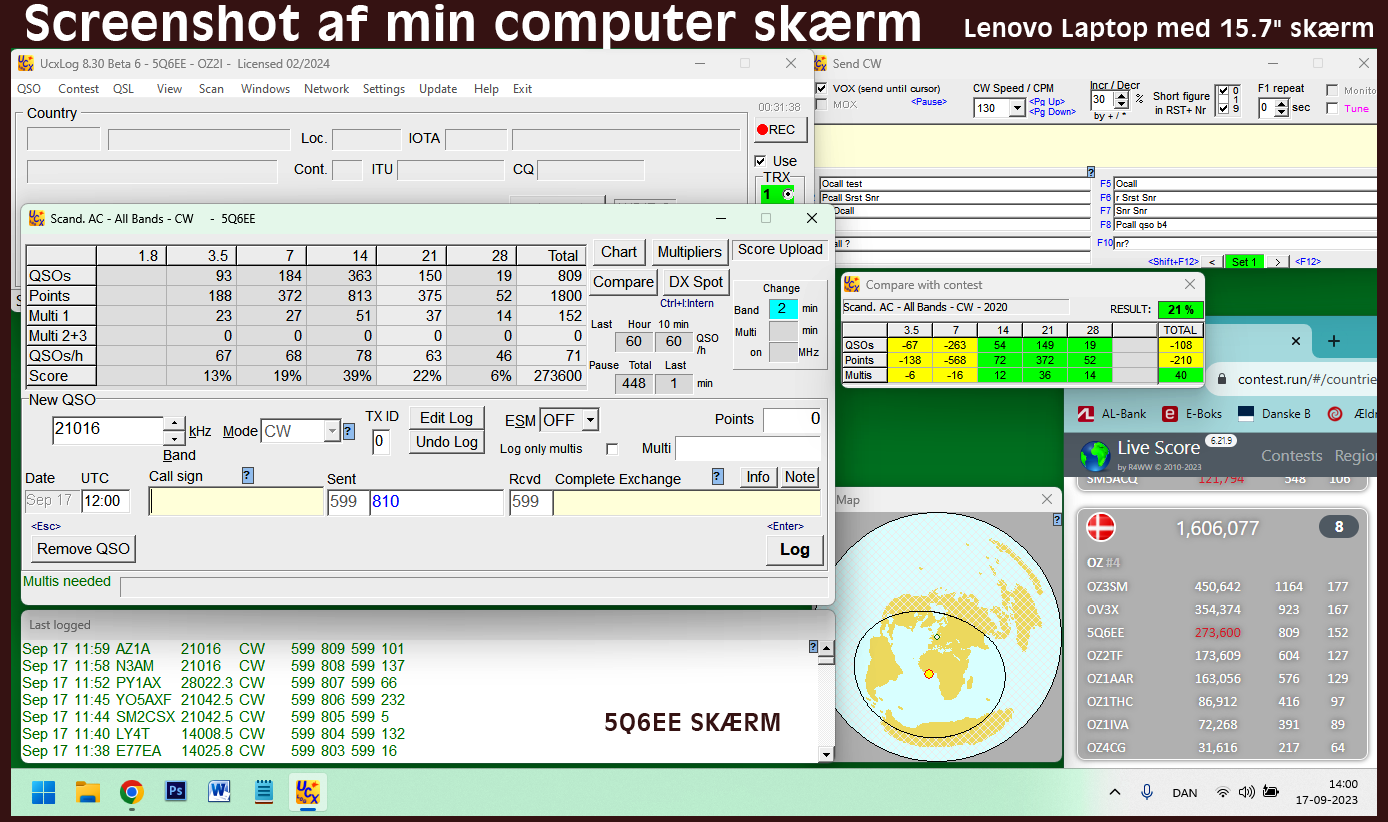The image size is (1388, 822).
Task: Enable the Tune checkbox
Action: 1332,108
